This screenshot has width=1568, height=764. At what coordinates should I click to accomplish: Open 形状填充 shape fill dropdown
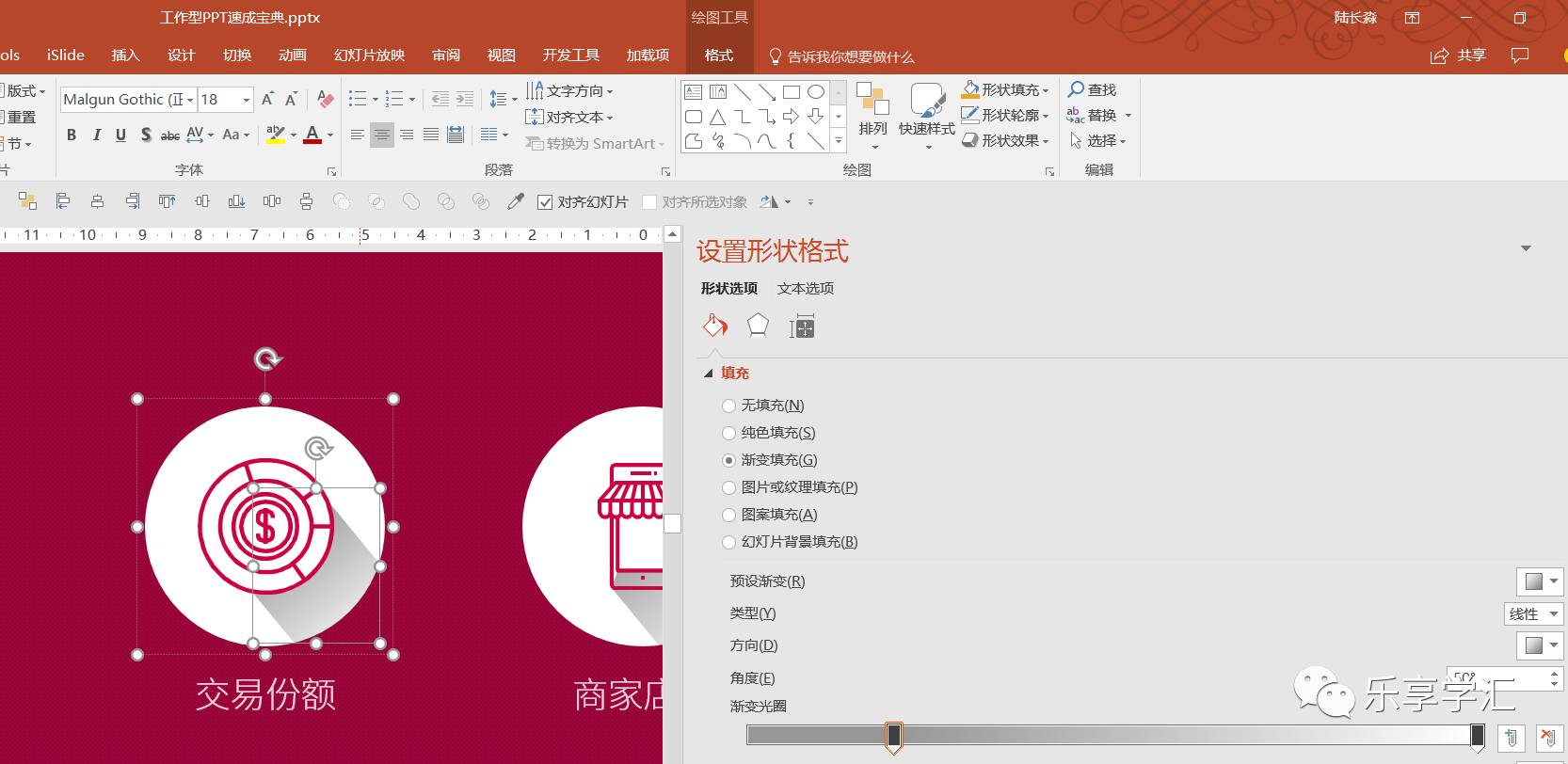click(1005, 90)
